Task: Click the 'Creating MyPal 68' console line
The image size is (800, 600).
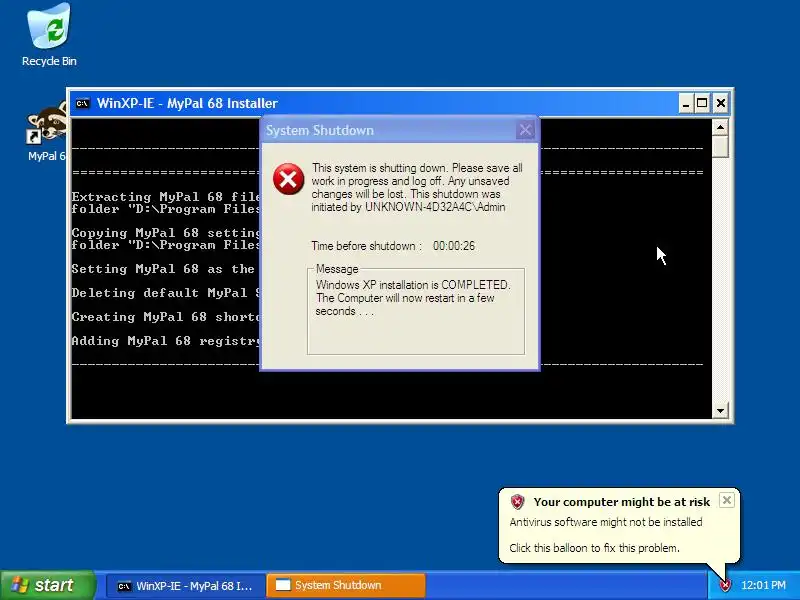Action: [166, 317]
